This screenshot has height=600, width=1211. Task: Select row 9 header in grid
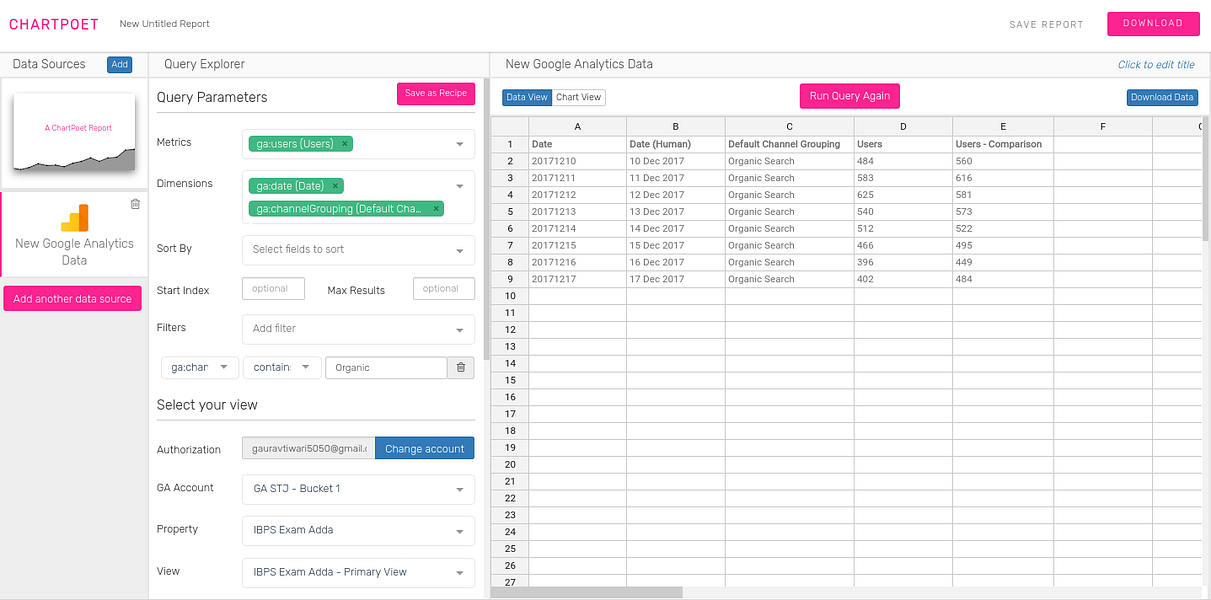click(x=510, y=279)
